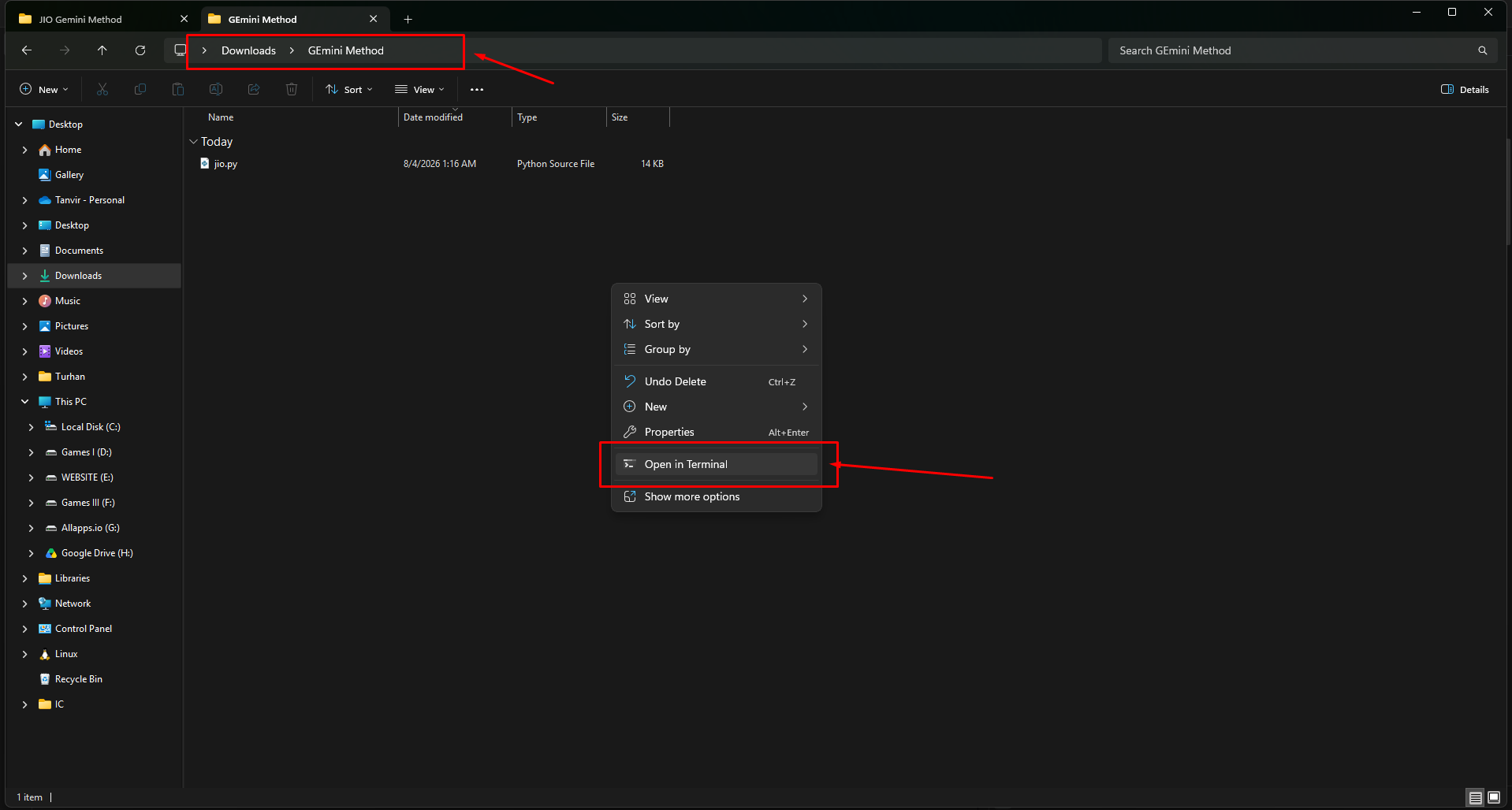The width and height of the screenshot is (1512, 810).
Task: Open the See more ellipsis menu
Action: pyautogui.click(x=477, y=89)
